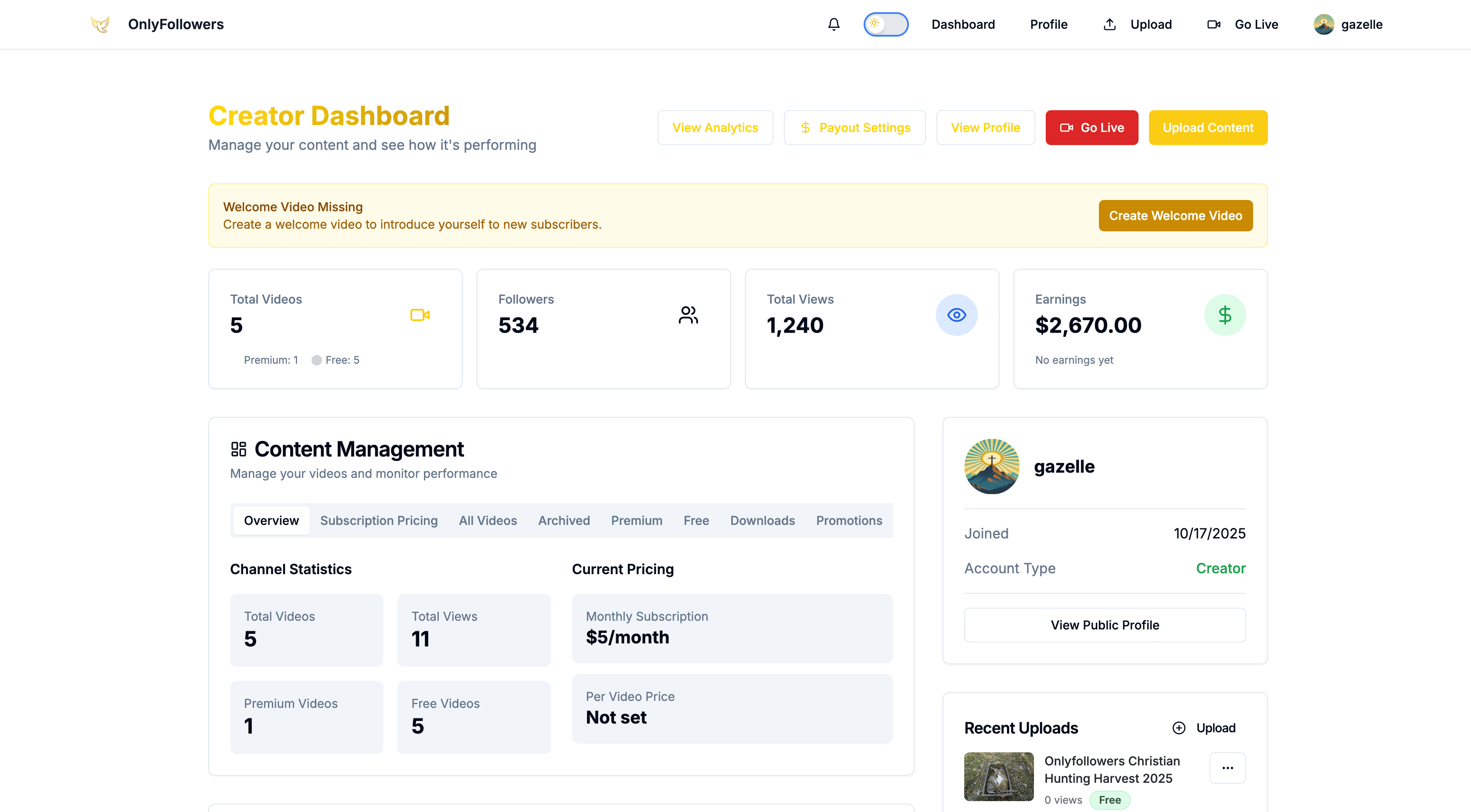Click the video camera icon on Total Videos card

(x=420, y=315)
